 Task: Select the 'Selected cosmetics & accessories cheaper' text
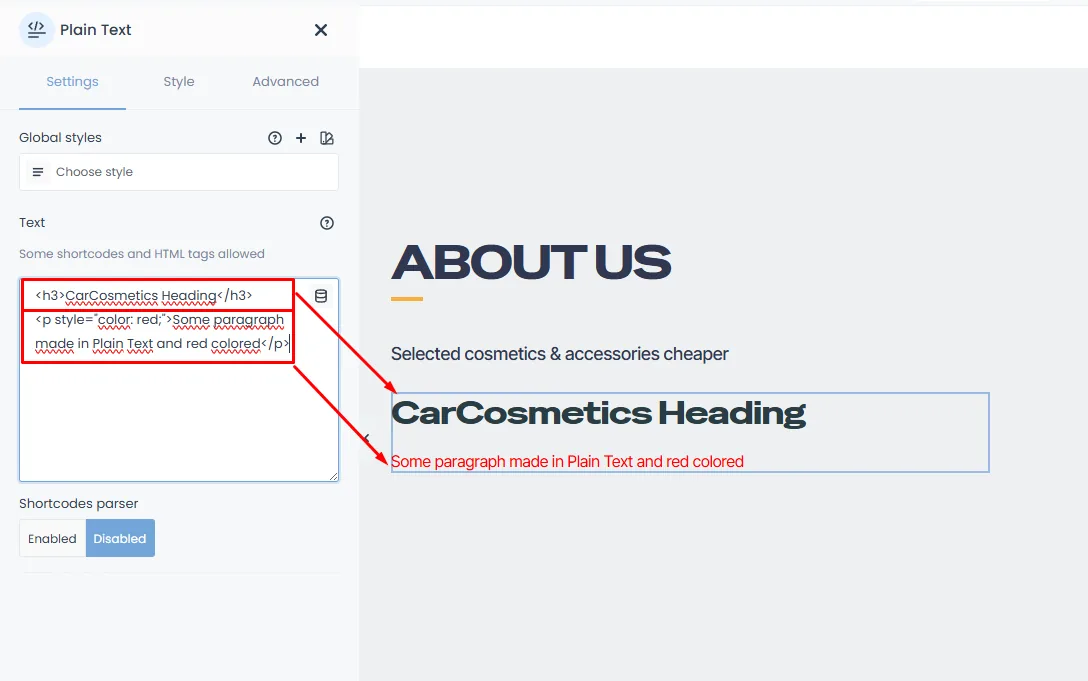pos(559,354)
